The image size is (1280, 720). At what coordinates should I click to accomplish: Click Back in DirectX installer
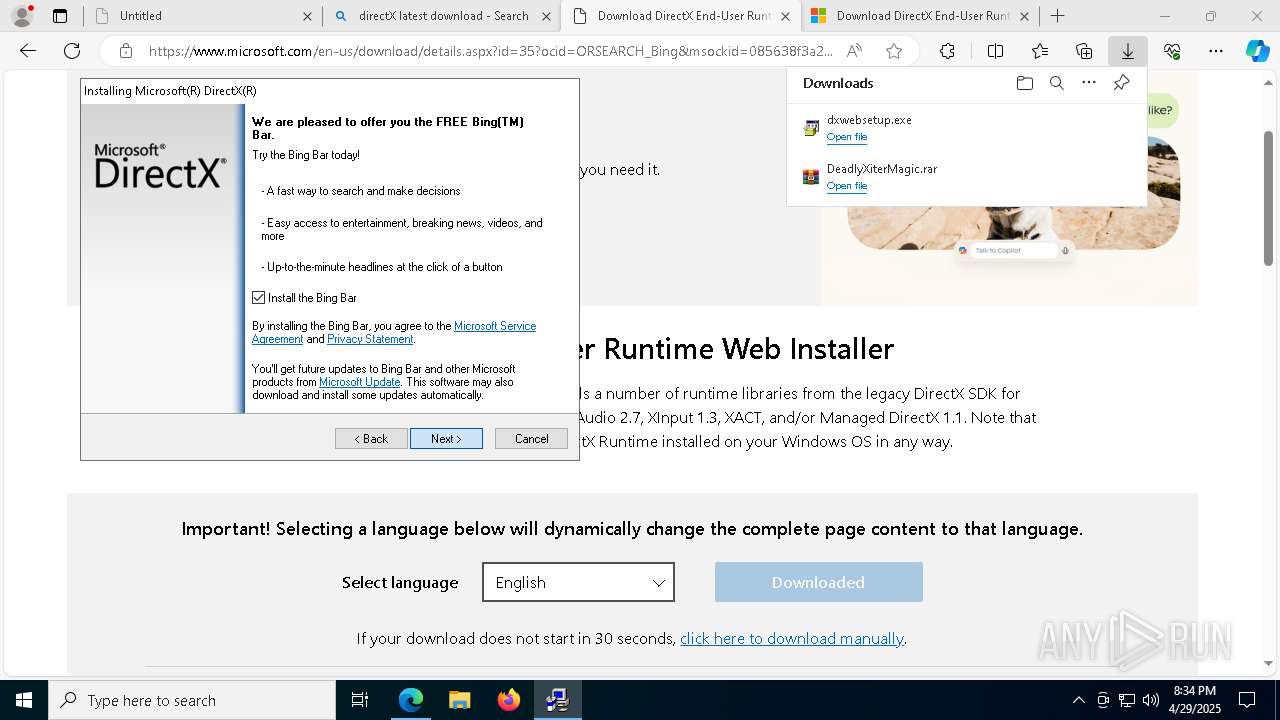[x=371, y=439]
